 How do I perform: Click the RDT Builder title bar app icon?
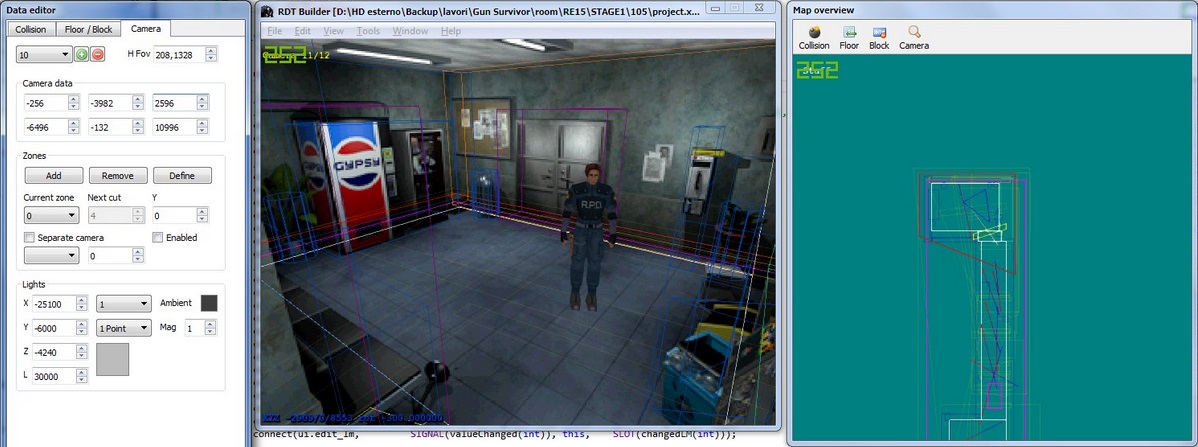268,9
